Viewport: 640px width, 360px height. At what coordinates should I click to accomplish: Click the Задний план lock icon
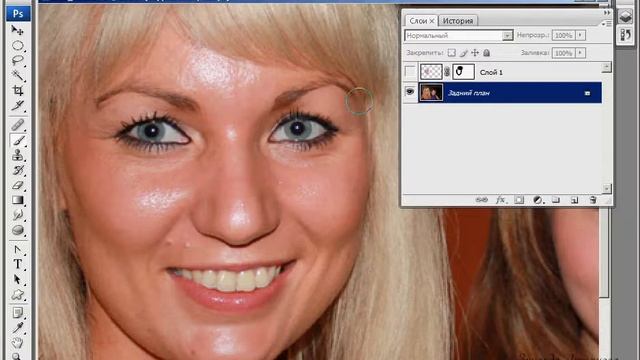(x=587, y=93)
